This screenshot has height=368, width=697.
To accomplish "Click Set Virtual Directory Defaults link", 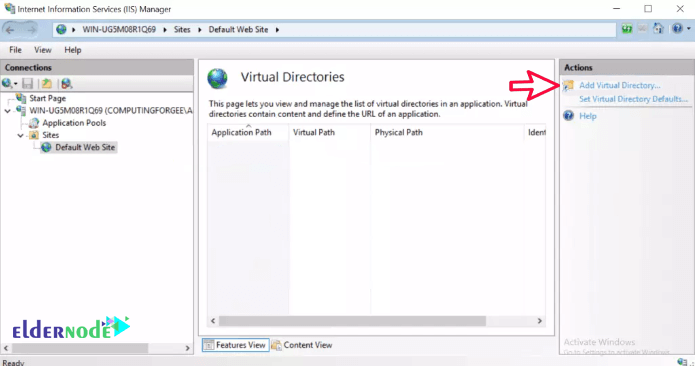I will pyautogui.click(x=633, y=99).
